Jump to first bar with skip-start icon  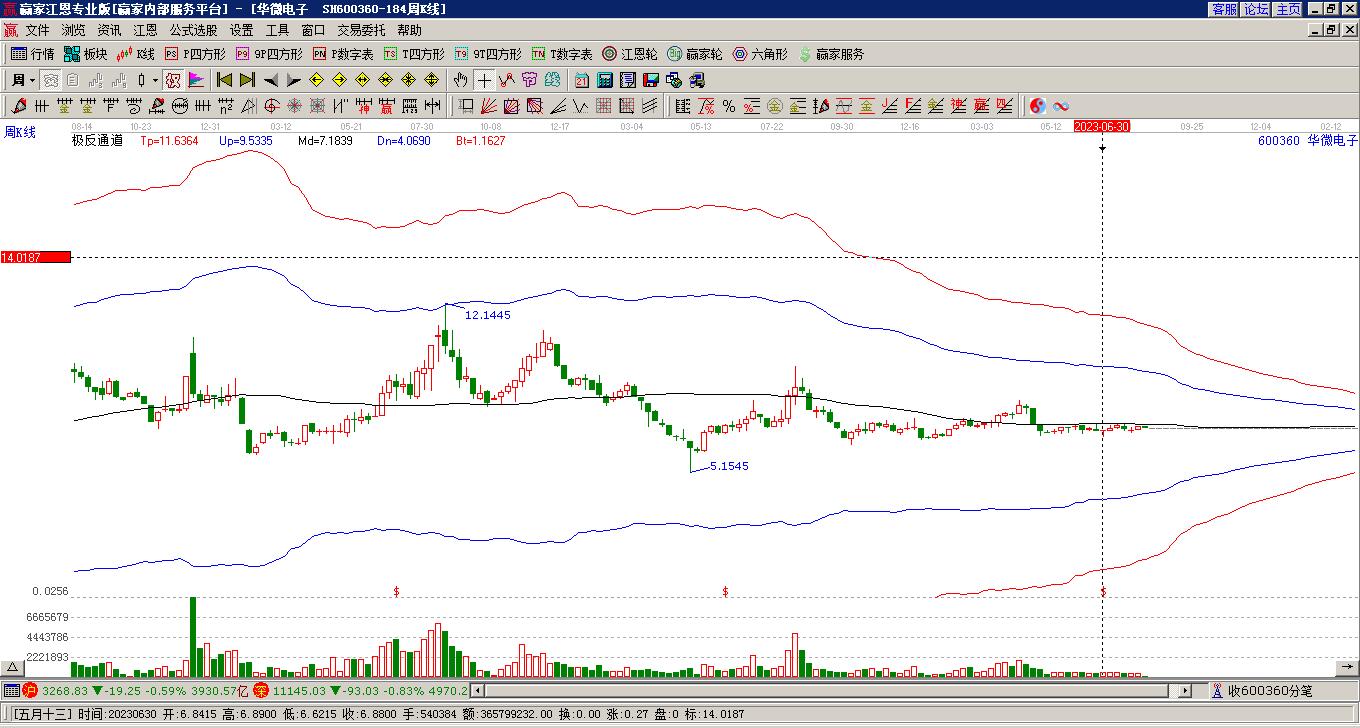point(225,80)
